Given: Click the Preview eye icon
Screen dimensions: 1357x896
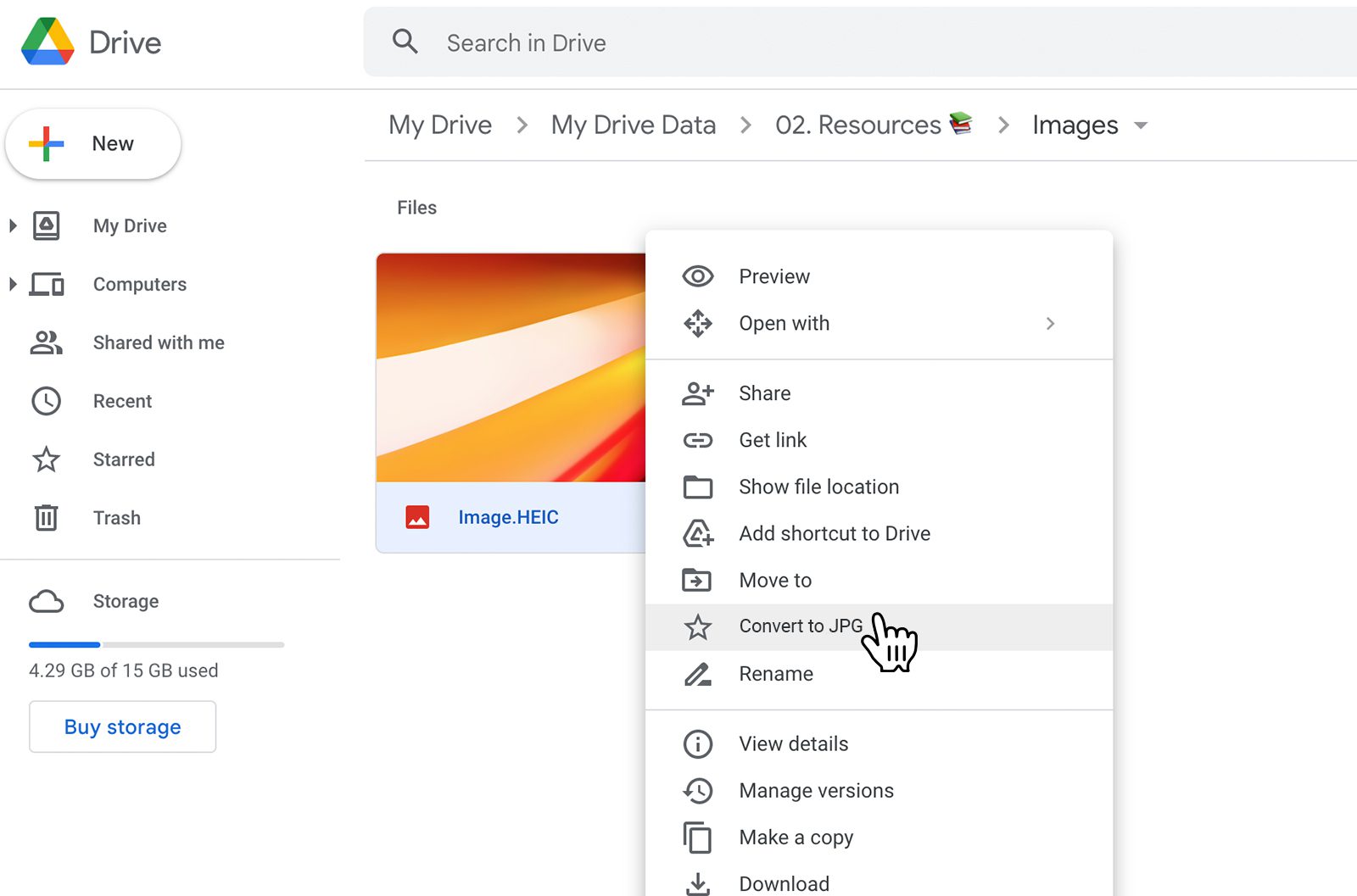Looking at the screenshot, I should (x=697, y=275).
